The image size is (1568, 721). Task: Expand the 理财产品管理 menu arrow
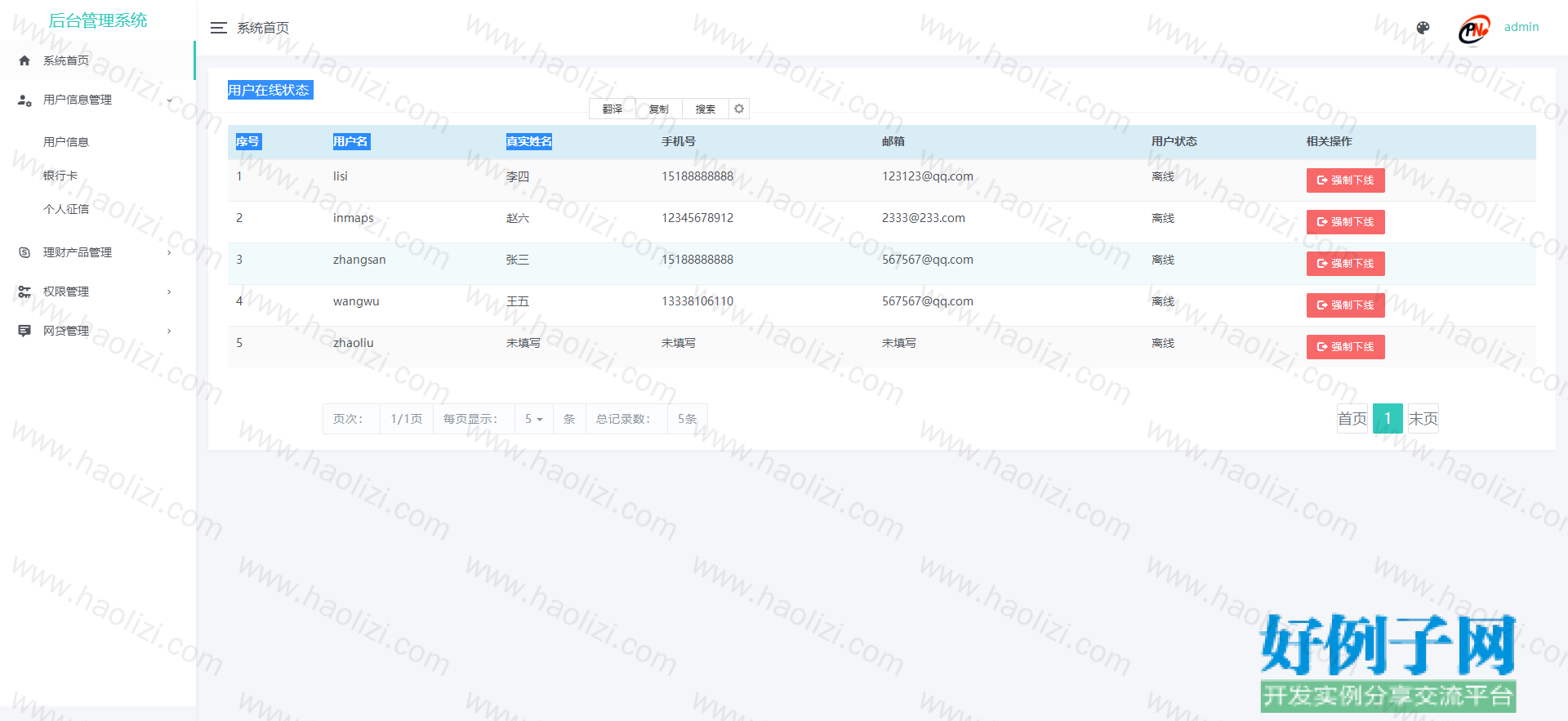[x=169, y=252]
